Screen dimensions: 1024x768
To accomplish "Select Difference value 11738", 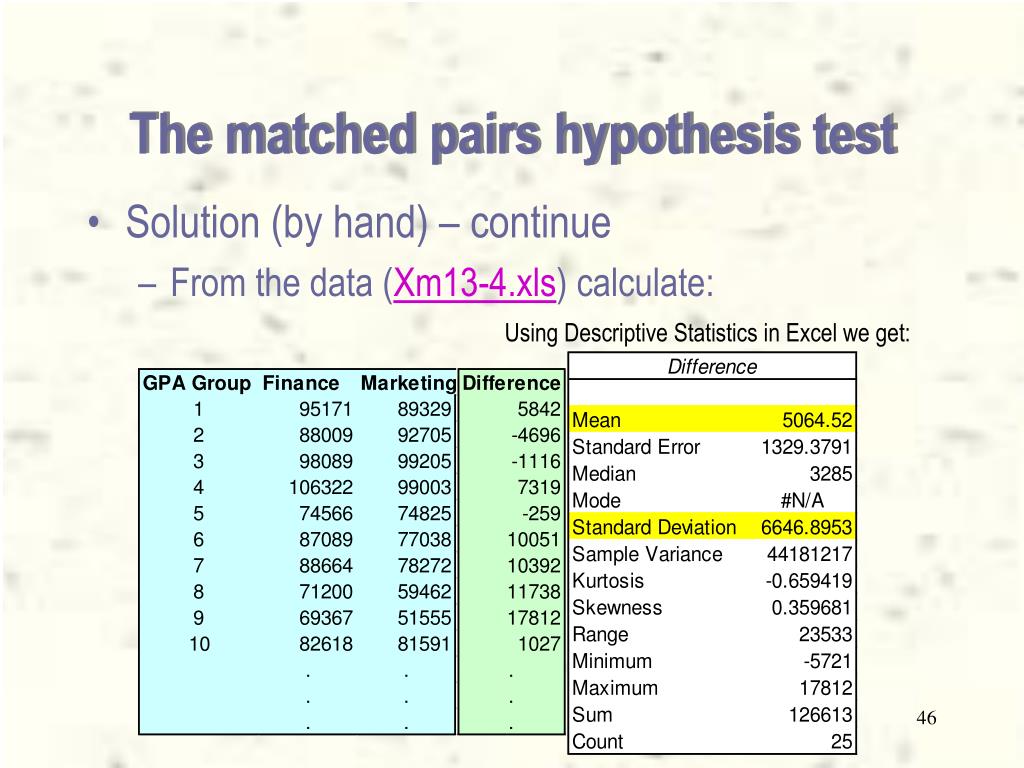I will pyautogui.click(x=534, y=592).
